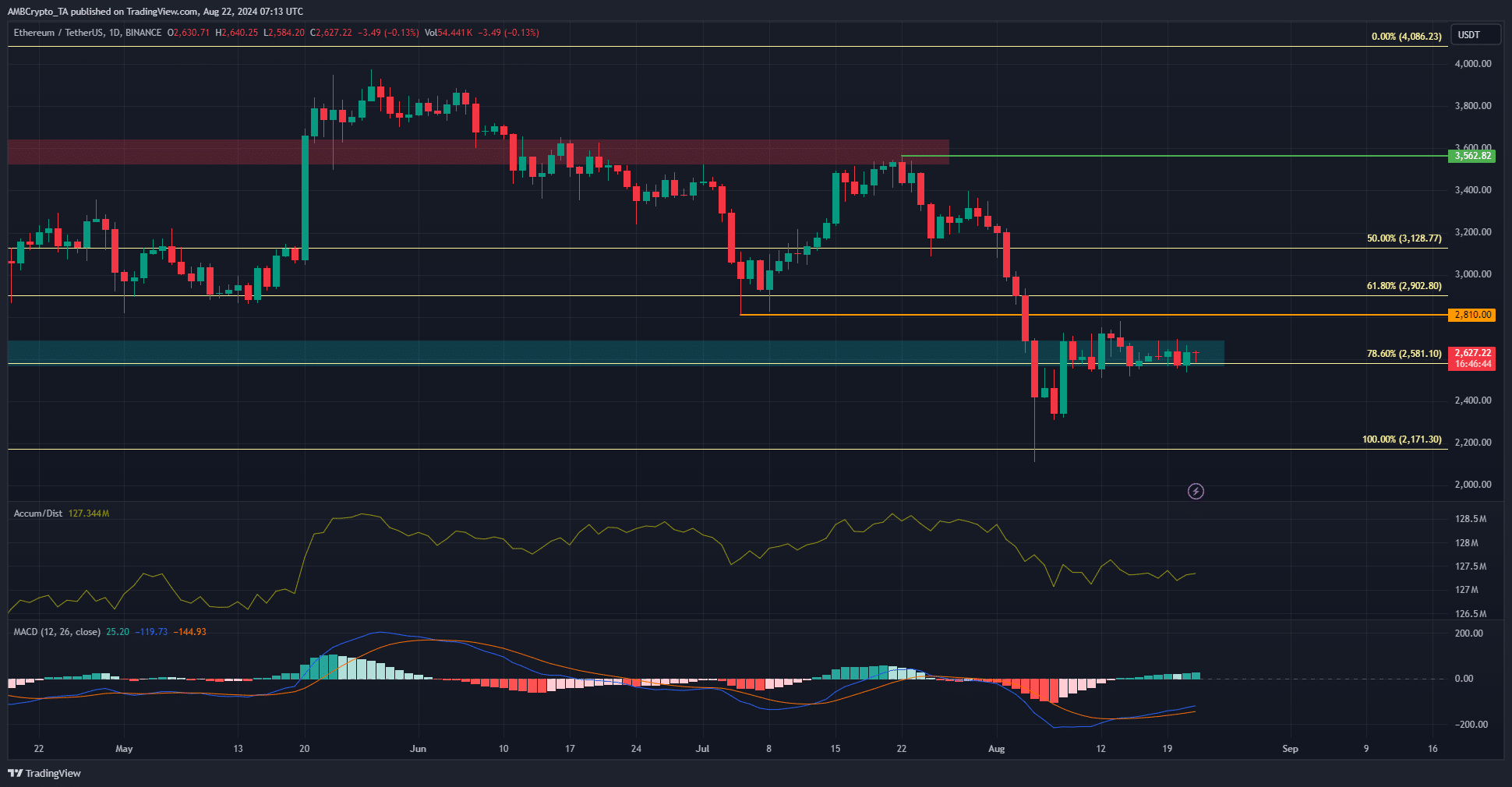
Task: Click the high price H2,640.25 value
Action: tap(236, 33)
